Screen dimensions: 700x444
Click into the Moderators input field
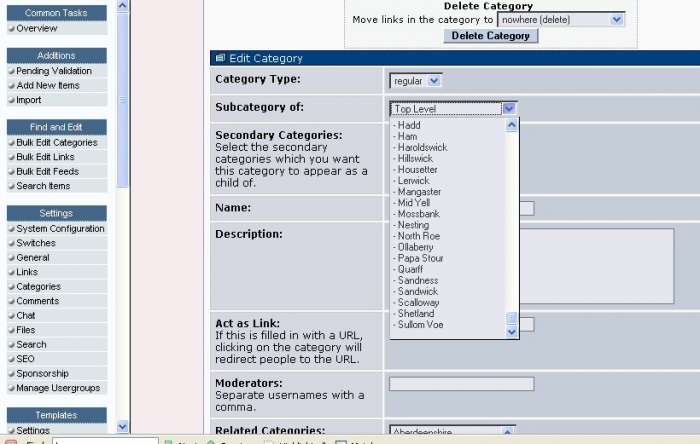point(462,384)
